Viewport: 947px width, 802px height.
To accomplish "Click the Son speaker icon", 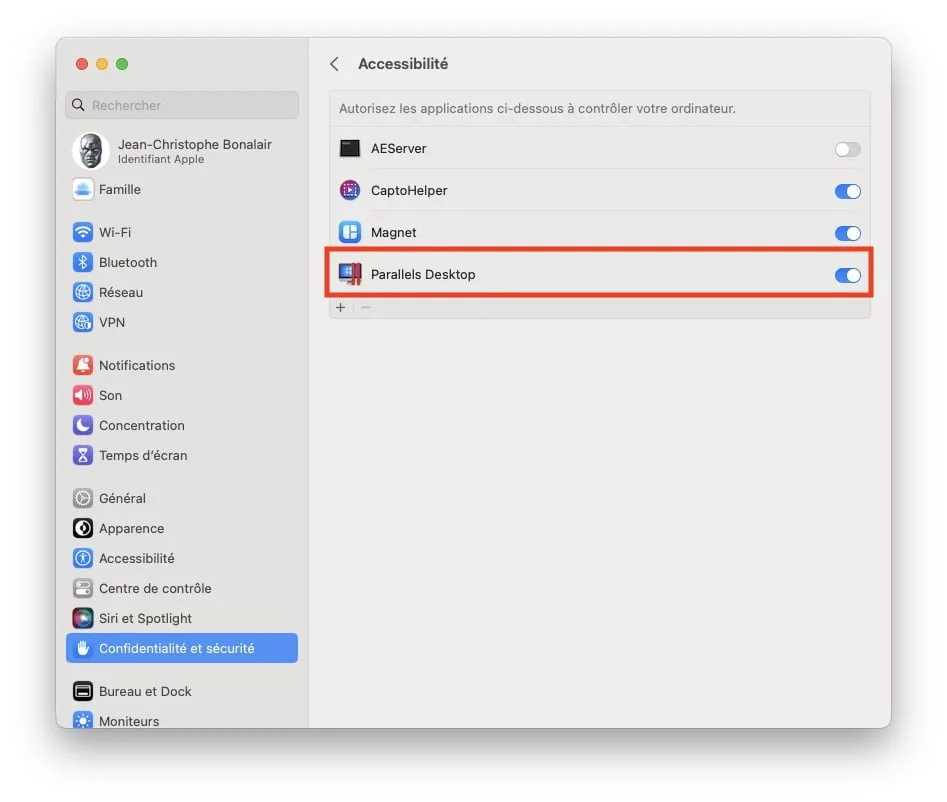I will pos(83,396).
